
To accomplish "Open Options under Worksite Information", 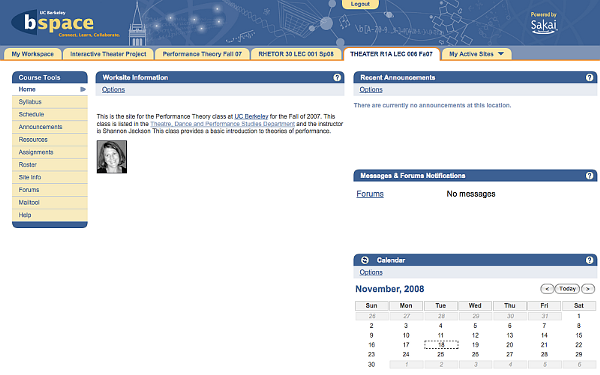I will point(113,90).
